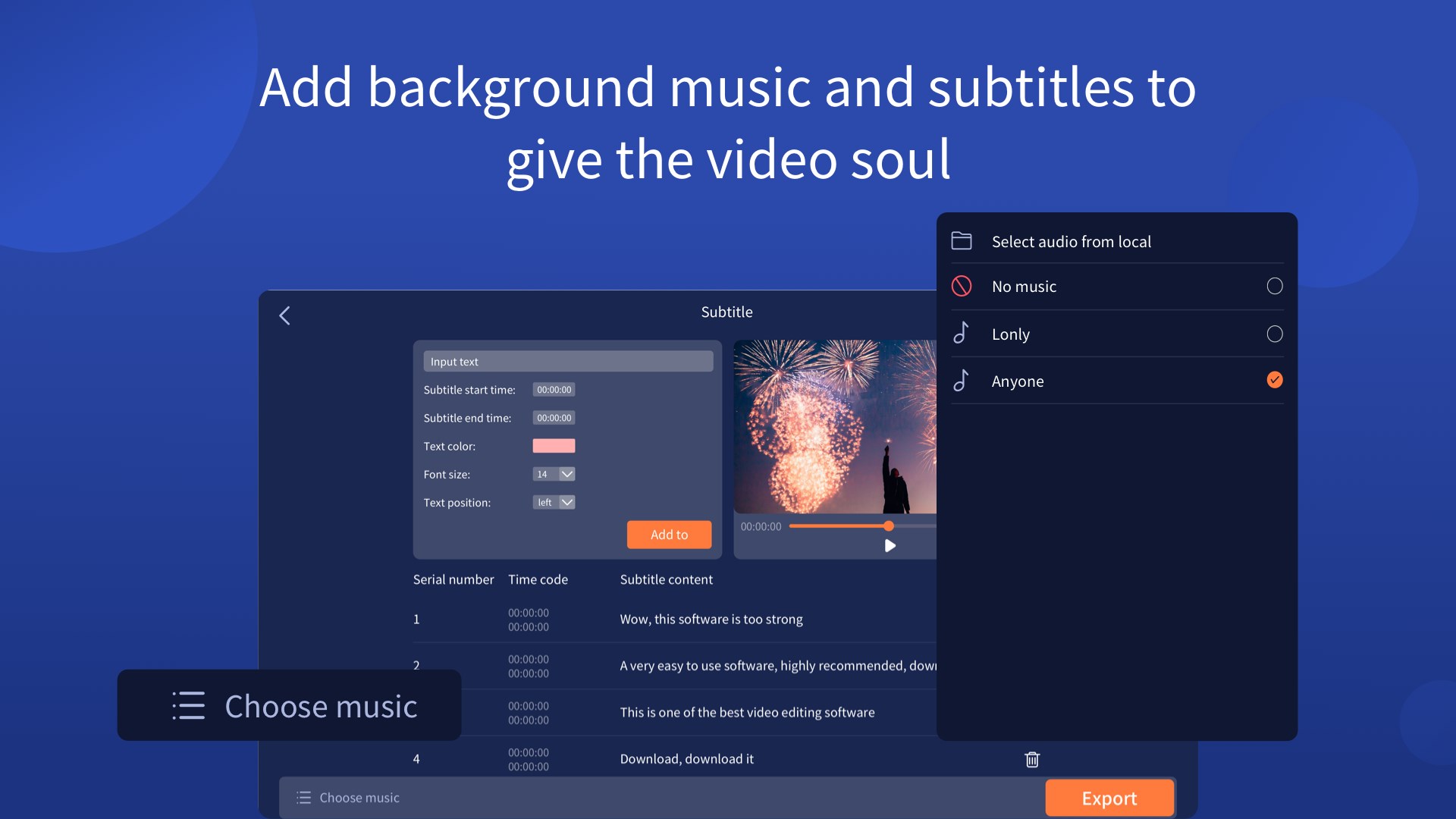This screenshot has width=1456, height=819.
Task: Click the back arrow in Subtitle screen
Action: (285, 315)
